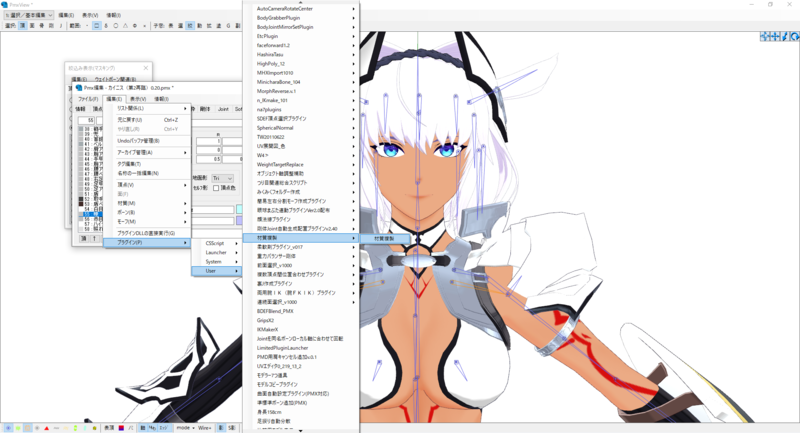Click red-blue color swatch in bottom toolbar
800x433 pixels.
pos(121,428)
